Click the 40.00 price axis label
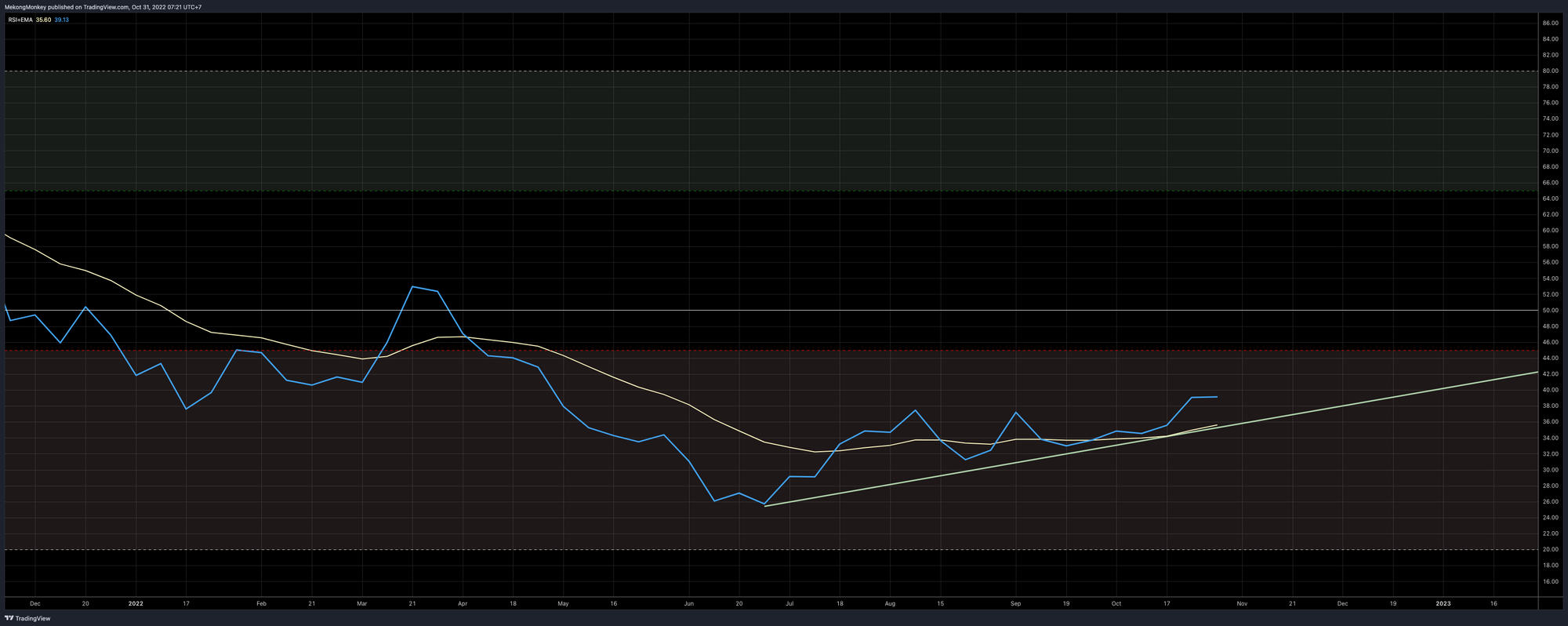 (x=1550, y=390)
